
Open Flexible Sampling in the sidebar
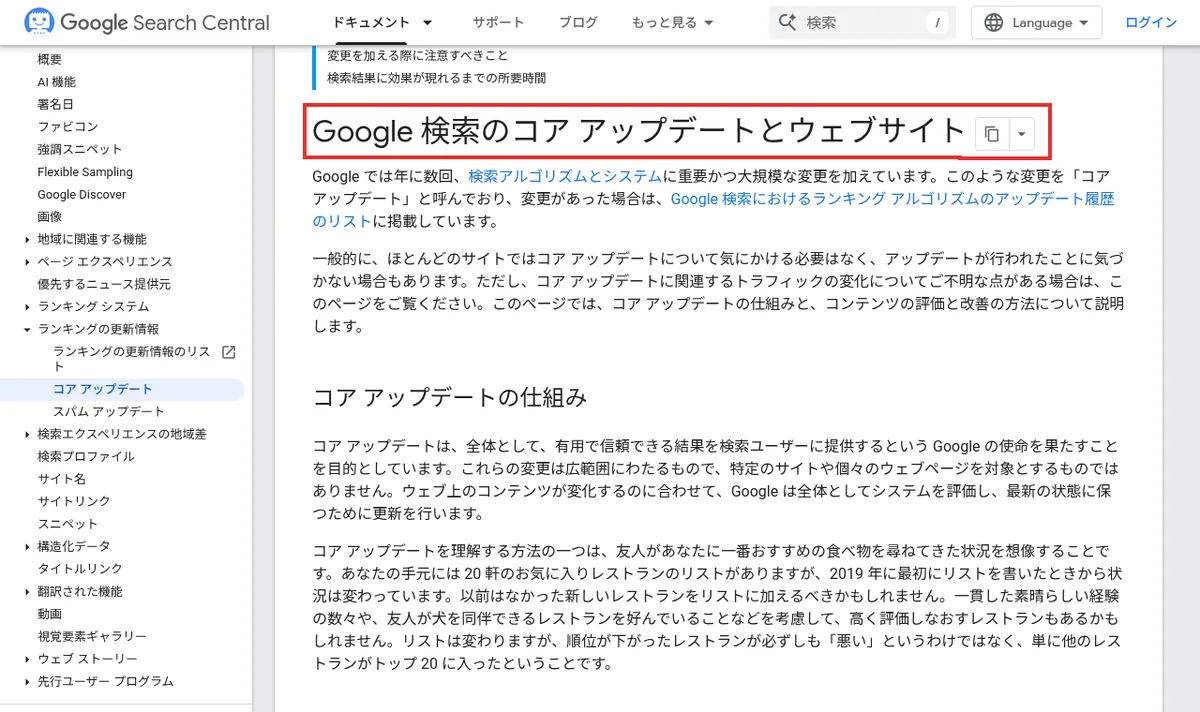85,172
